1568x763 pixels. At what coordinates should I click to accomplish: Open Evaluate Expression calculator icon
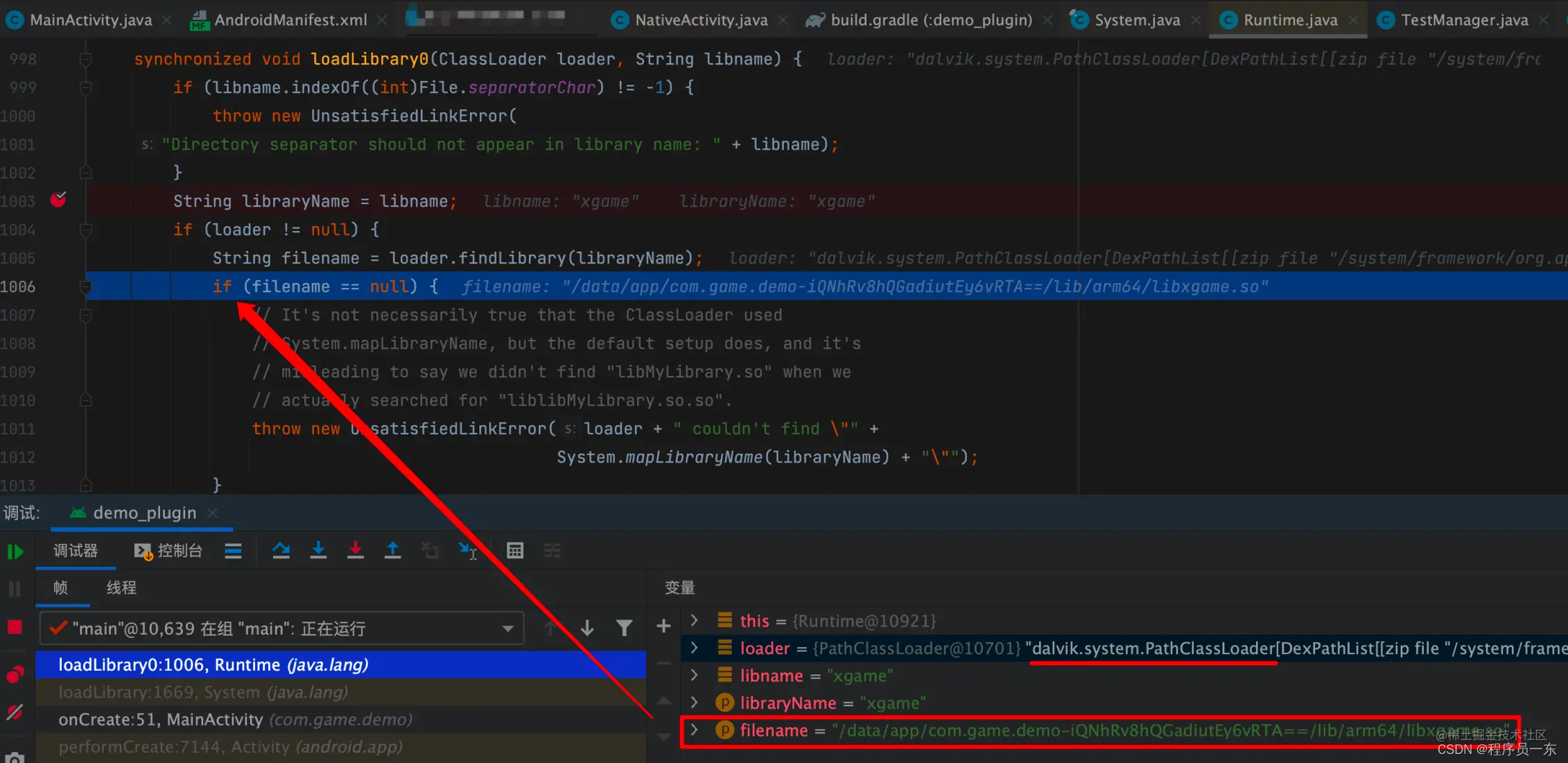514,551
